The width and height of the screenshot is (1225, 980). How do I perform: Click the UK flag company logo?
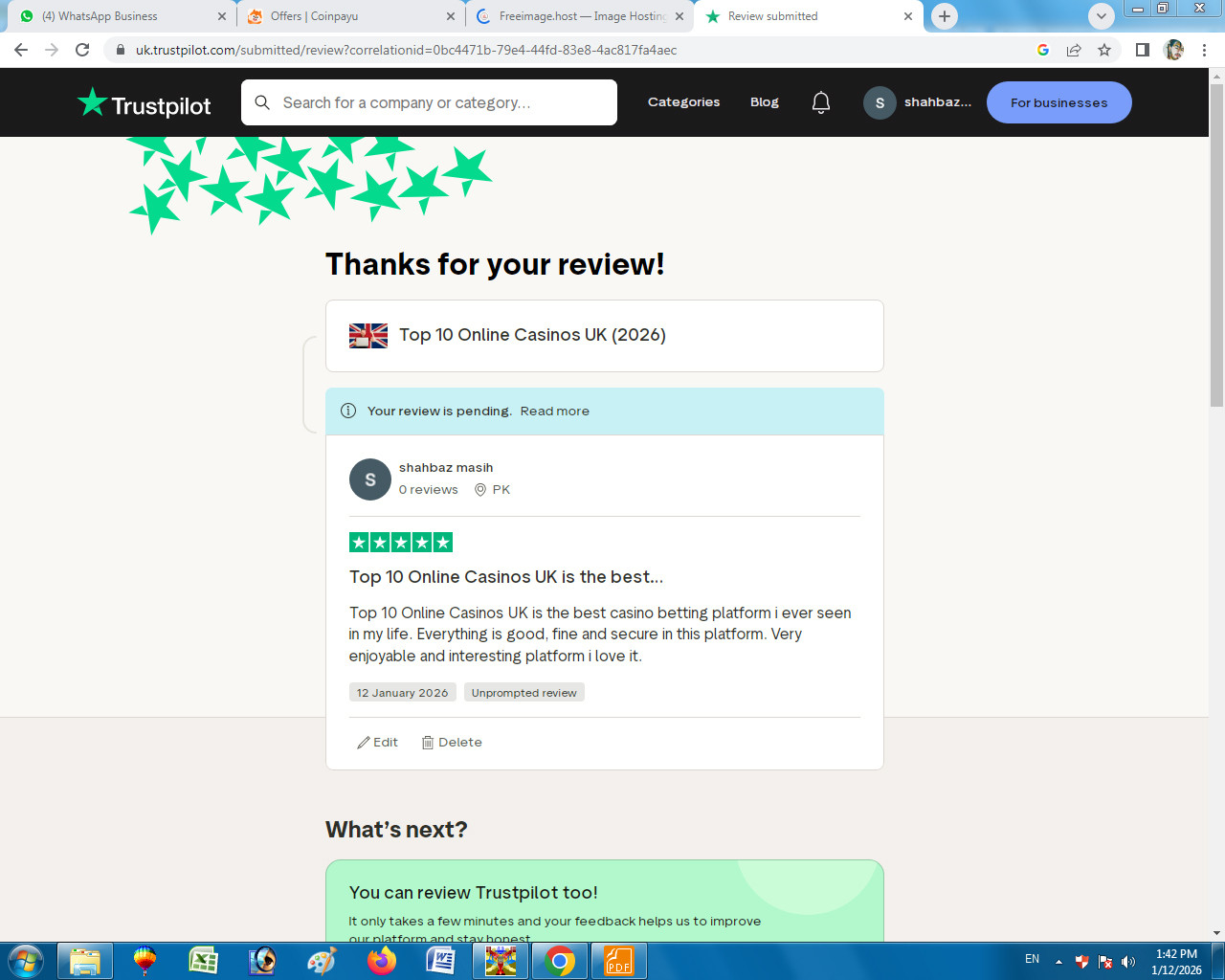coord(368,335)
